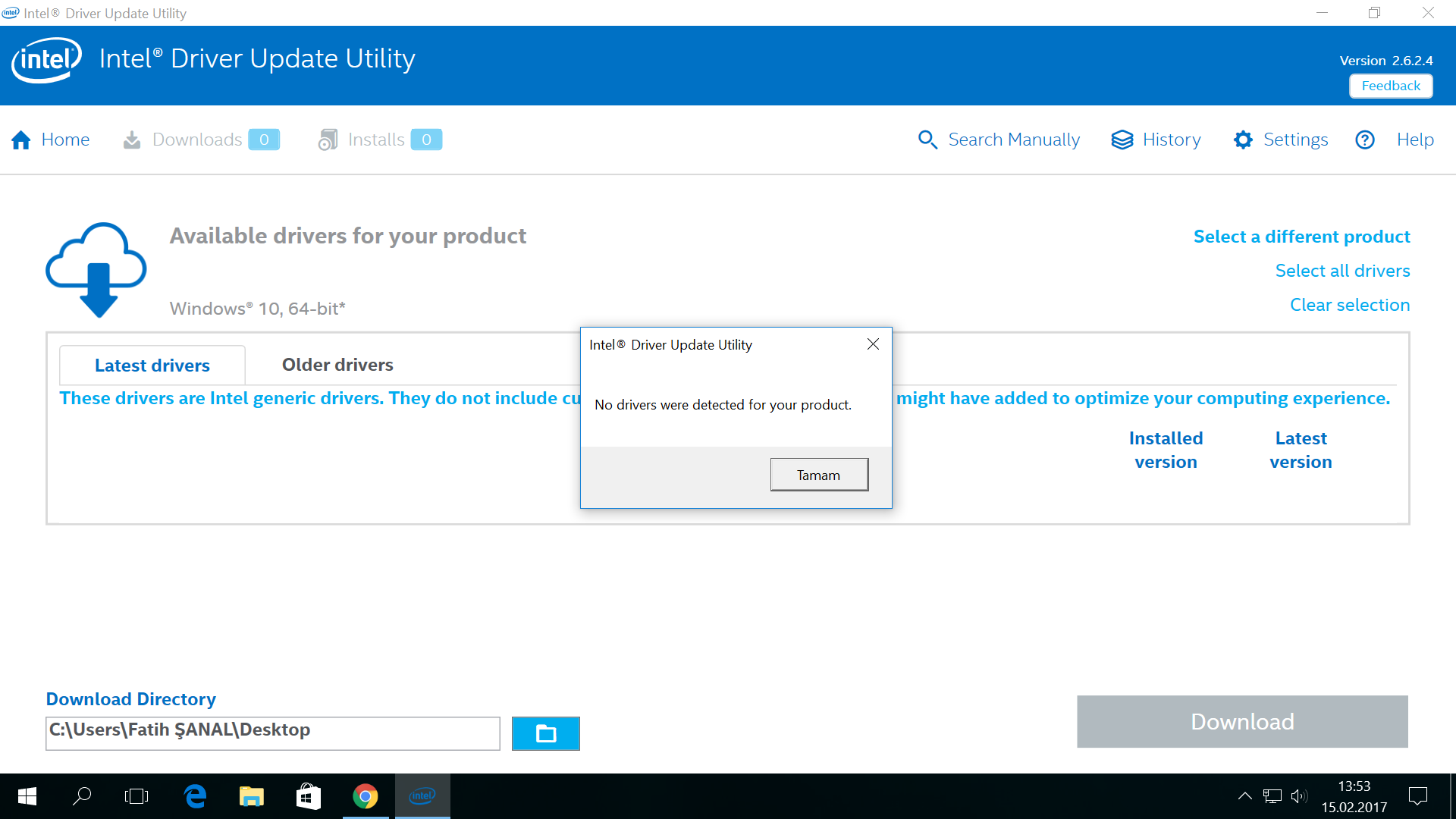
Task: Click the cloud download illustration icon
Action: [x=96, y=270]
